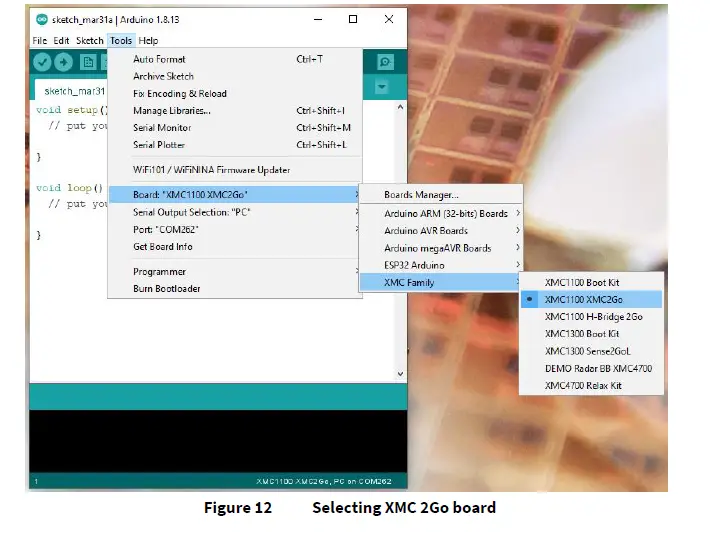Expand Arduino megaAVR Boards submenu

click(x=441, y=248)
